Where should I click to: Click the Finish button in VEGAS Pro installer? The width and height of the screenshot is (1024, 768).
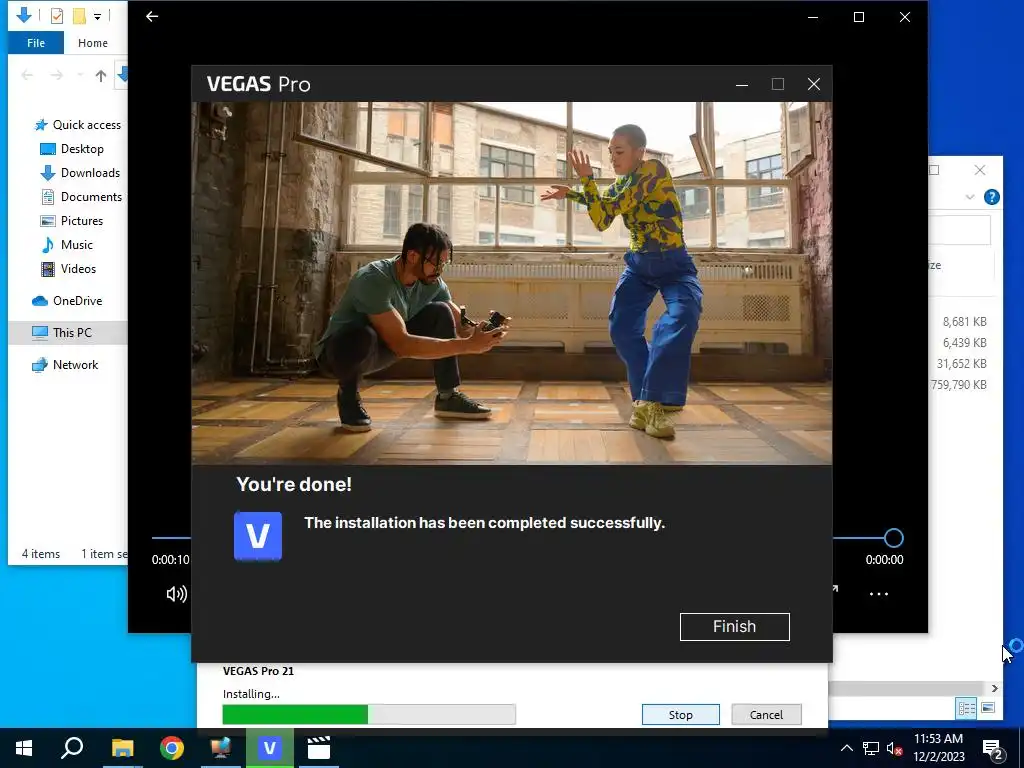point(734,626)
